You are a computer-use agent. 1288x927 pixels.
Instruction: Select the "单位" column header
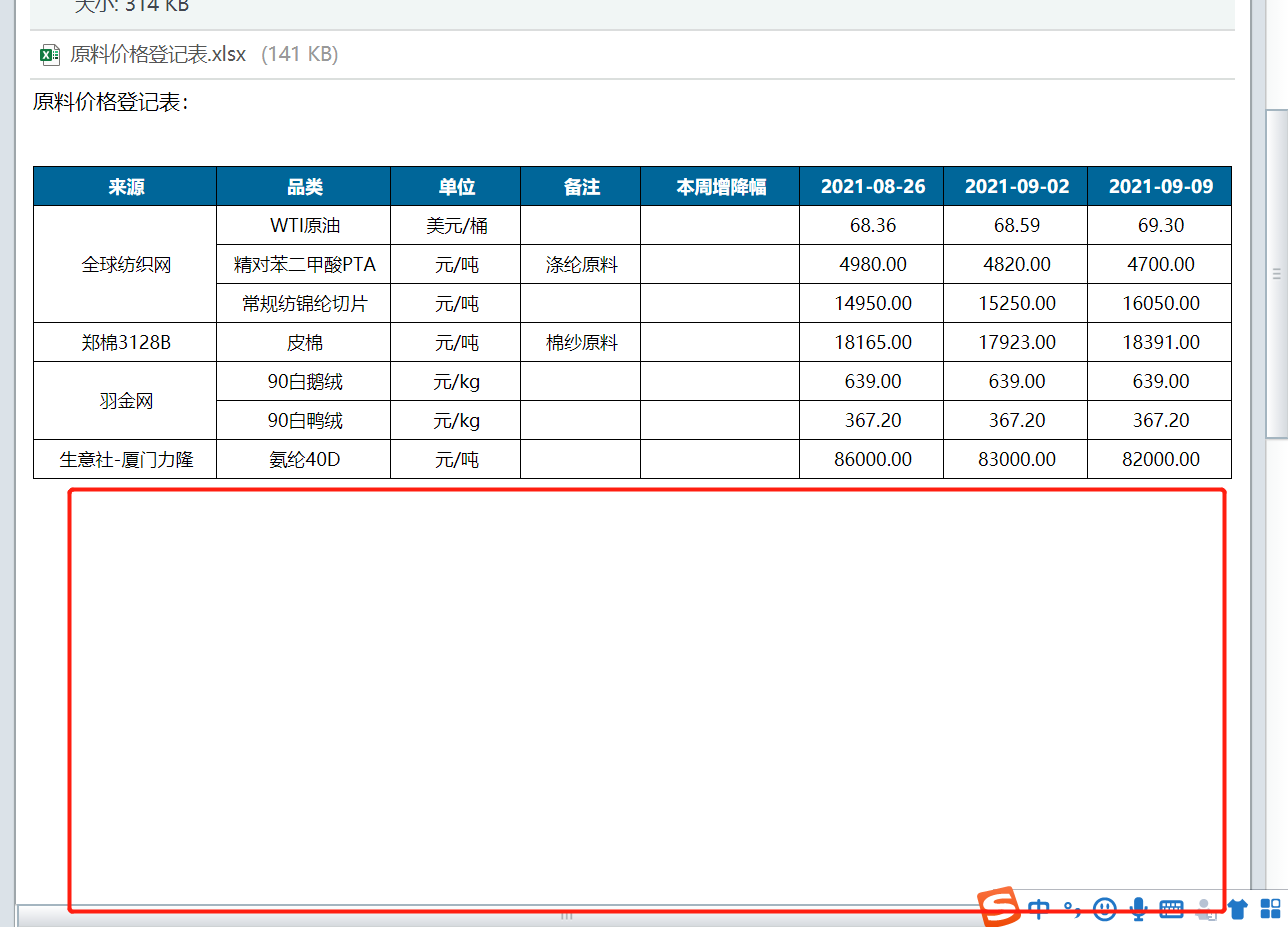456,187
